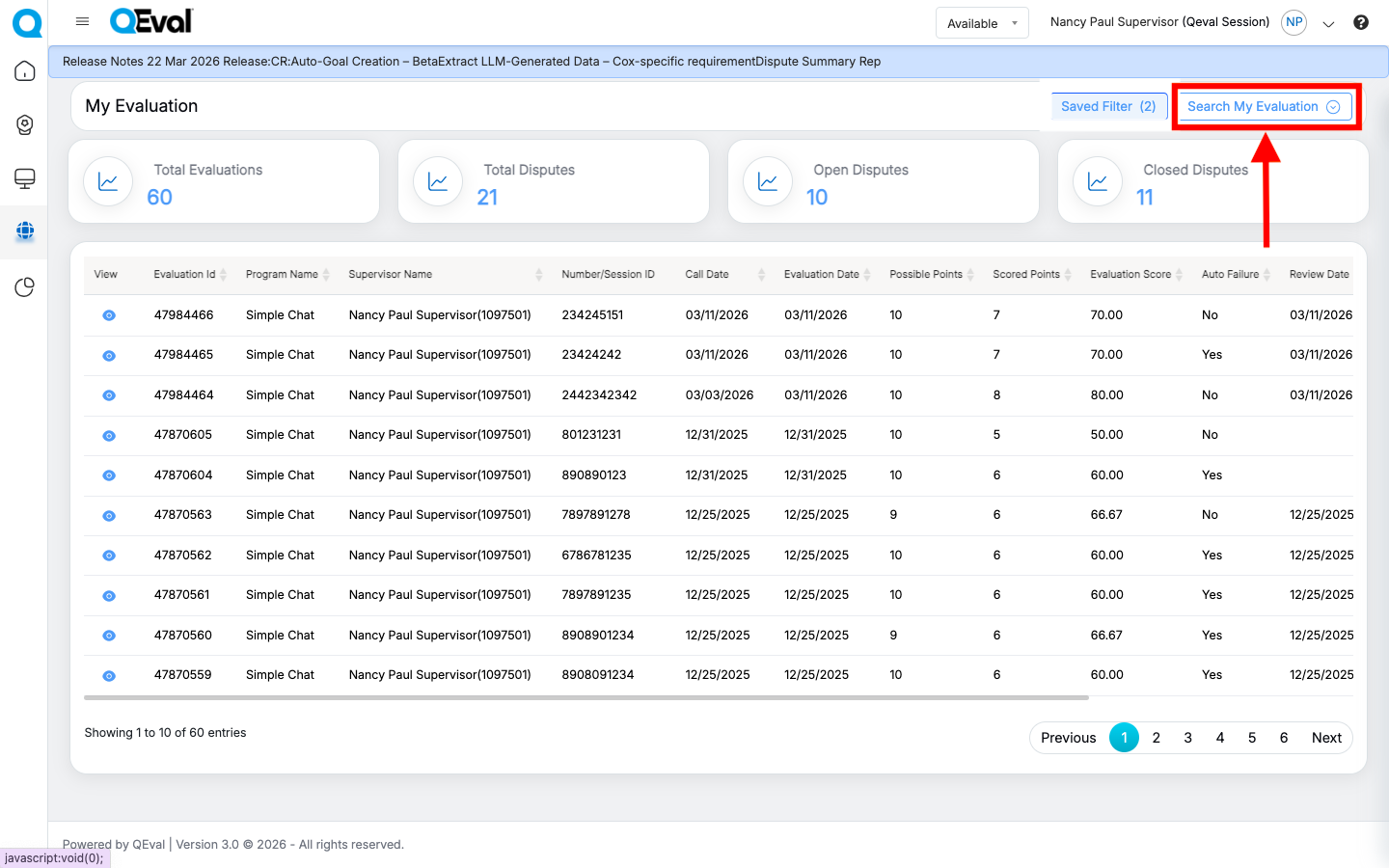Click the Total Evaluations chart icon
The width and height of the screenshot is (1389, 868).
pyautogui.click(x=108, y=181)
